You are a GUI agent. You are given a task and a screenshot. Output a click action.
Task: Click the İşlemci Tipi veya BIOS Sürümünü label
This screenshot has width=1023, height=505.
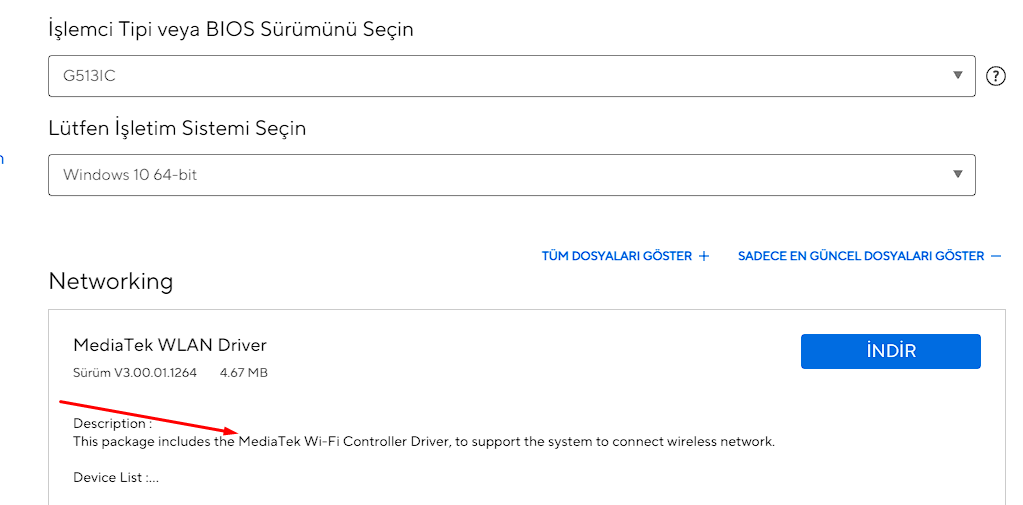(x=231, y=29)
